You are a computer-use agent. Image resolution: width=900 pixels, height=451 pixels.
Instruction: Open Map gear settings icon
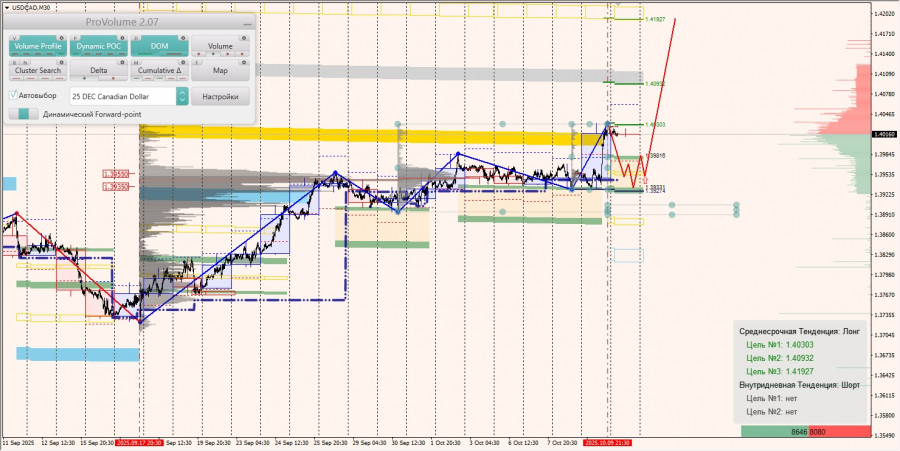coord(244,62)
